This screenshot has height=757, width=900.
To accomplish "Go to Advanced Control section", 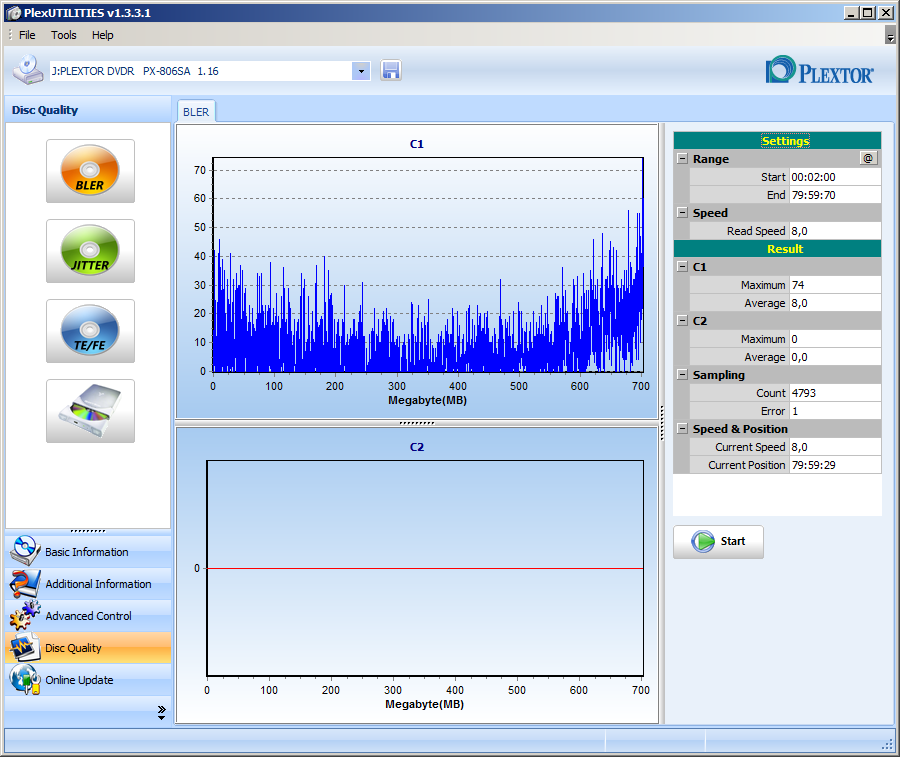I will [88, 616].
